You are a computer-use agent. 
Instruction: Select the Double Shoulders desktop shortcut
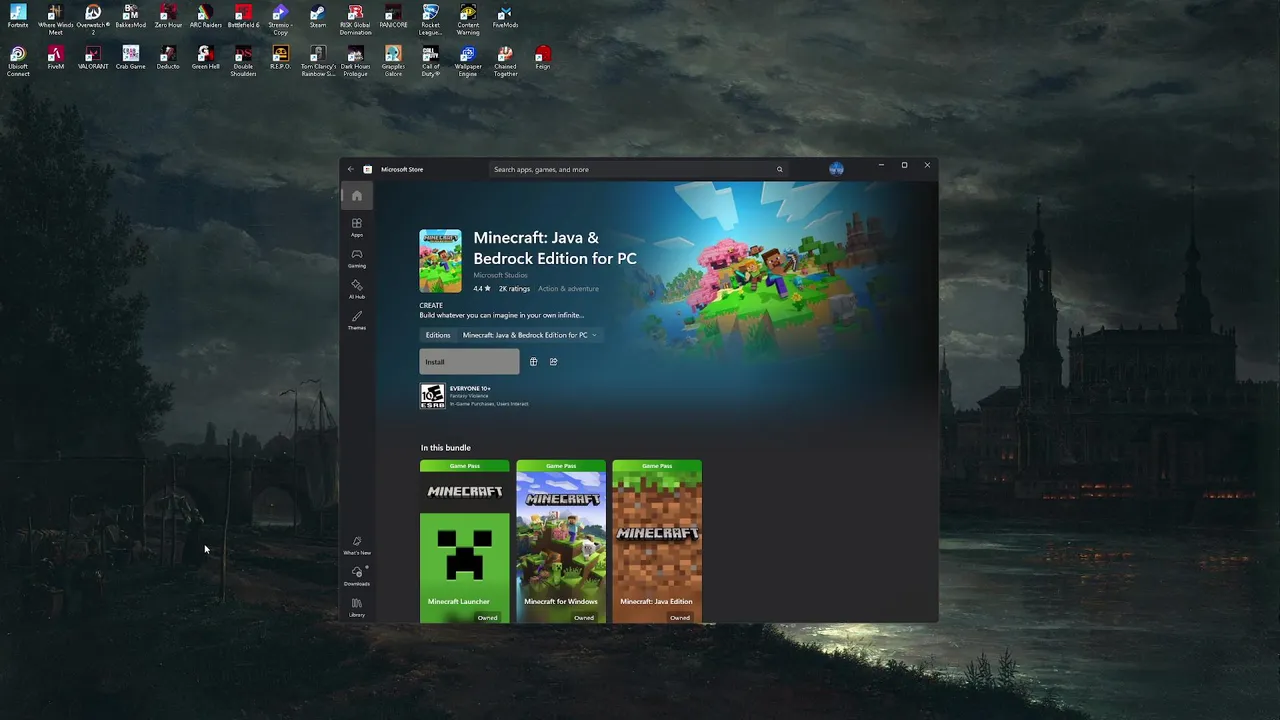243,61
